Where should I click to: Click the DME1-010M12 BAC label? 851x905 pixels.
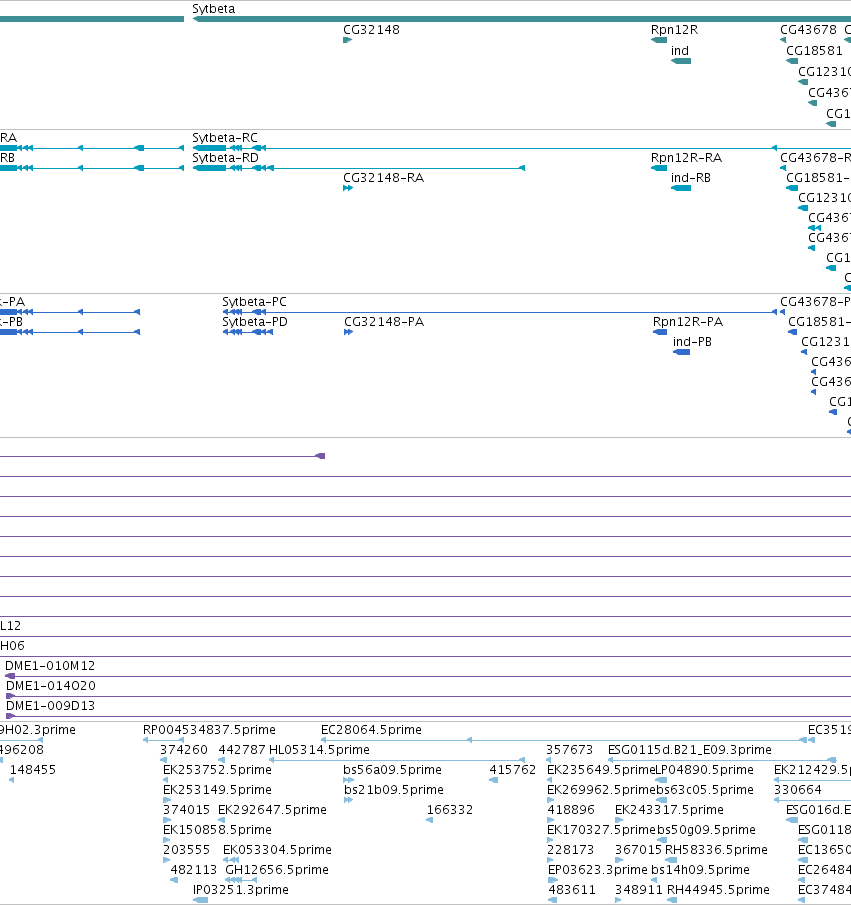tap(50, 666)
